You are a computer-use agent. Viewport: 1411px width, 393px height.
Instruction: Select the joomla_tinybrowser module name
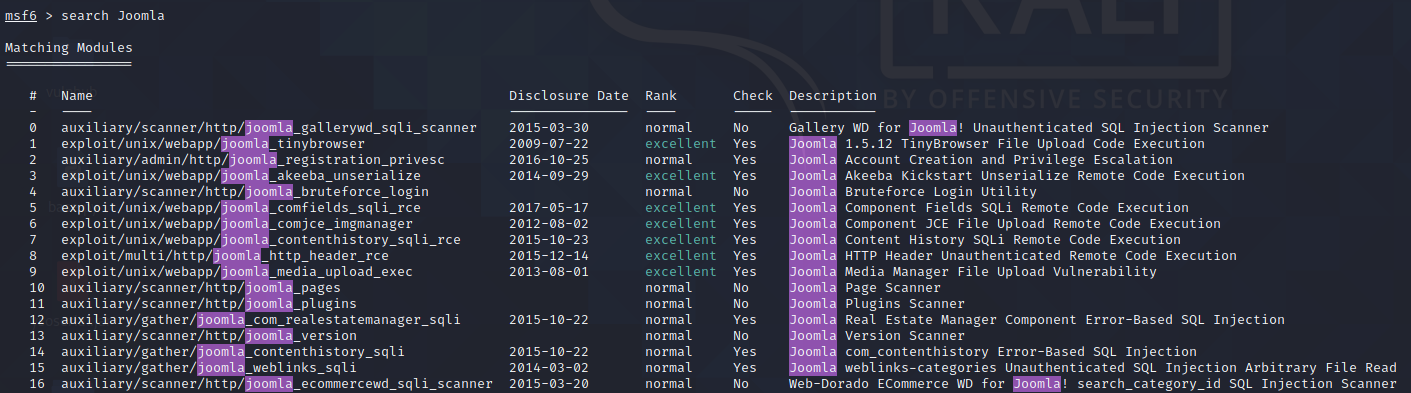point(213,144)
